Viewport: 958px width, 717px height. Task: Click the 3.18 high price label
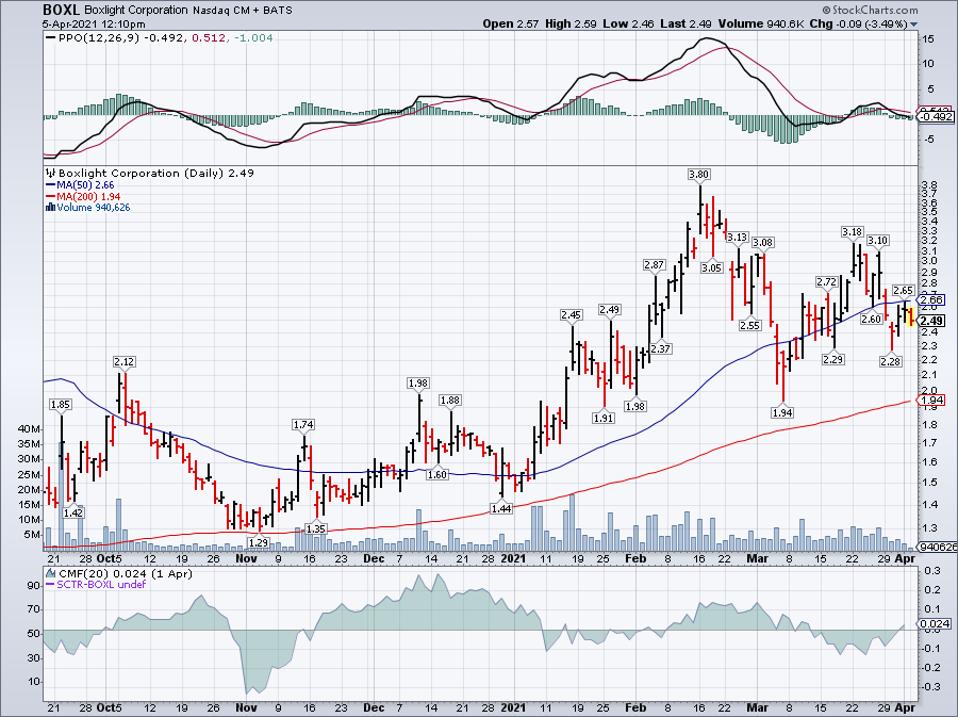pos(852,232)
